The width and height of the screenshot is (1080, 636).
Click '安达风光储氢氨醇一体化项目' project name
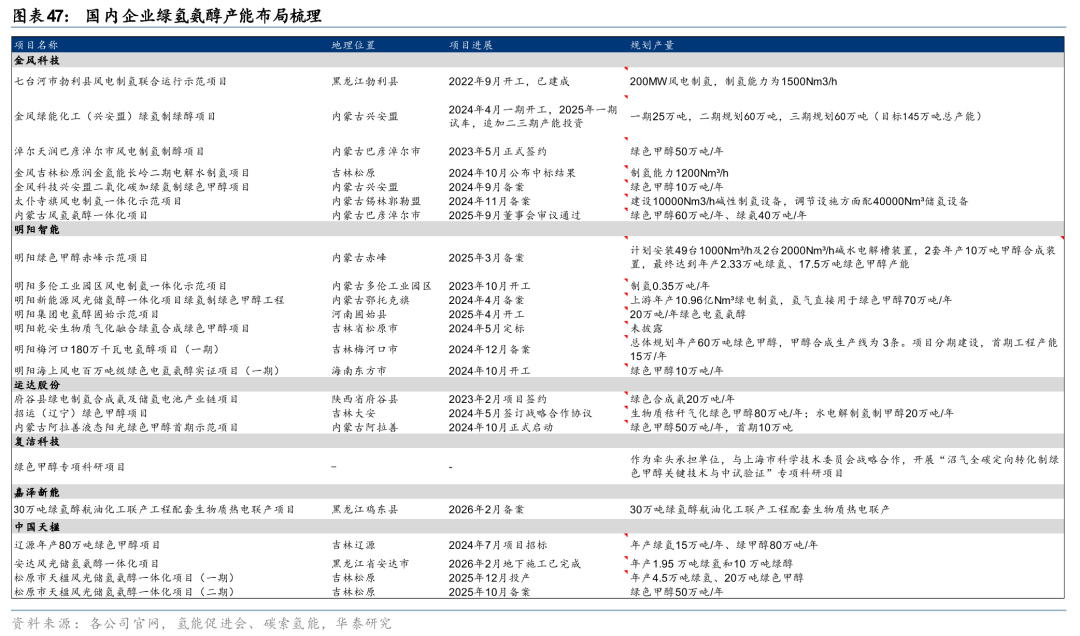pos(87,564)
